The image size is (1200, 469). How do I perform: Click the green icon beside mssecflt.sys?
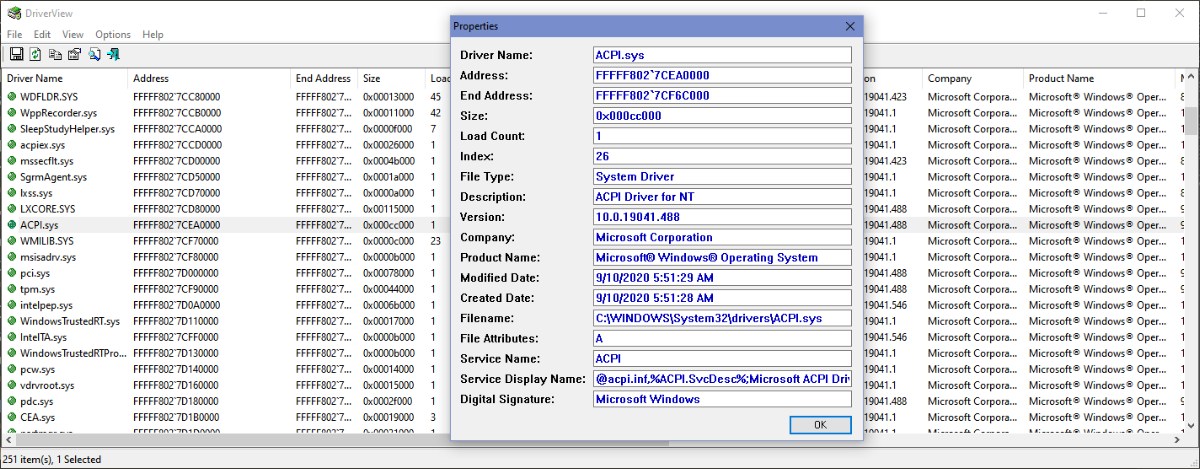(x=12, y=161)
